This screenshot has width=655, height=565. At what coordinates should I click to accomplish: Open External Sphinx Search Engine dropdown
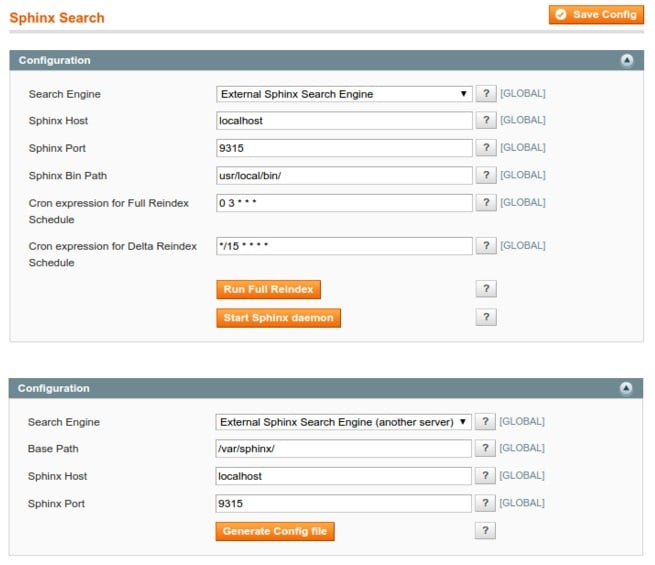(344, 94)
